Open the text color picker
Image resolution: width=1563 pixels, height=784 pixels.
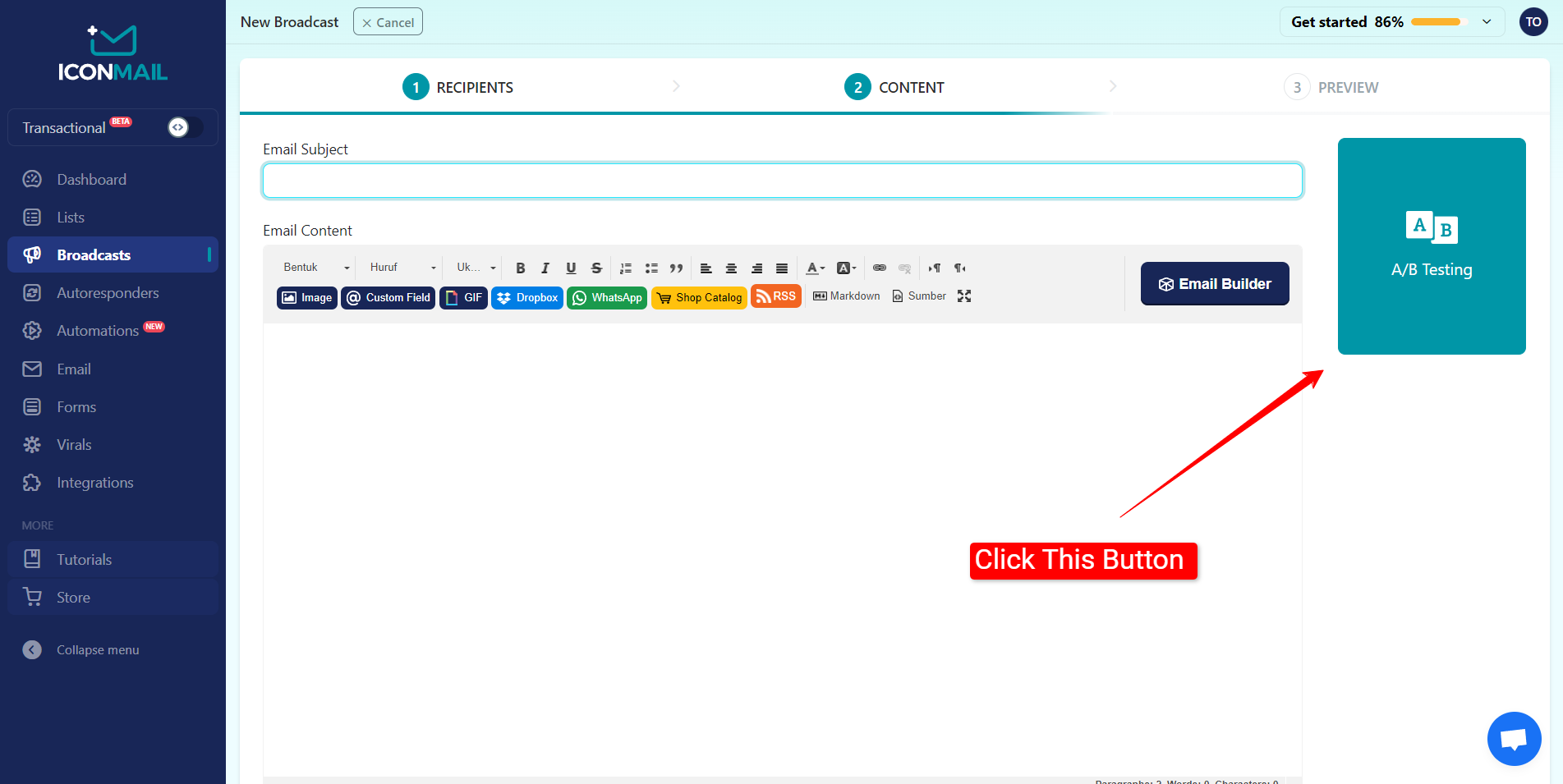pos(815,268)
